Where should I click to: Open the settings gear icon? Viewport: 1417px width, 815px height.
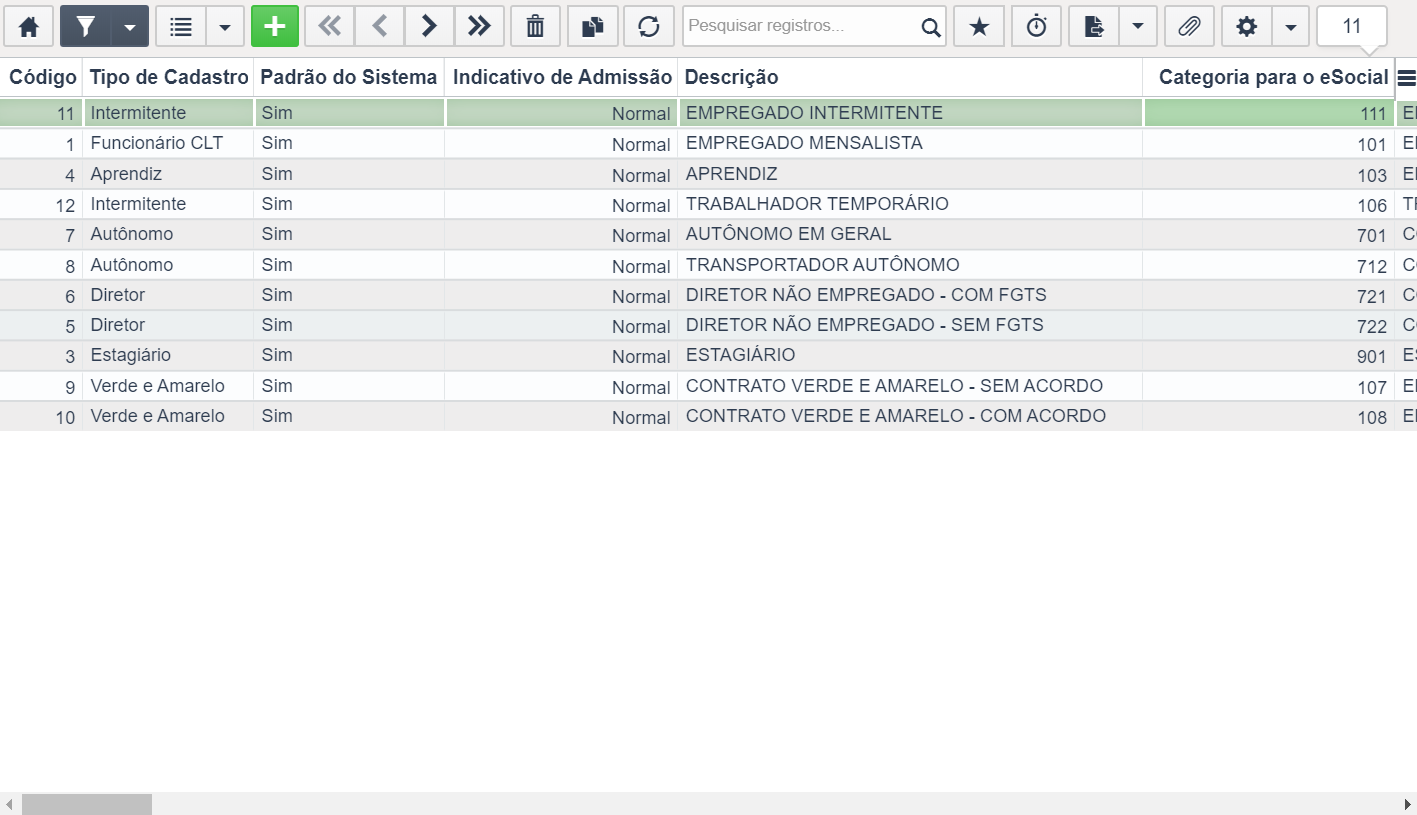pyautogui.click(x=1247, y=26)
